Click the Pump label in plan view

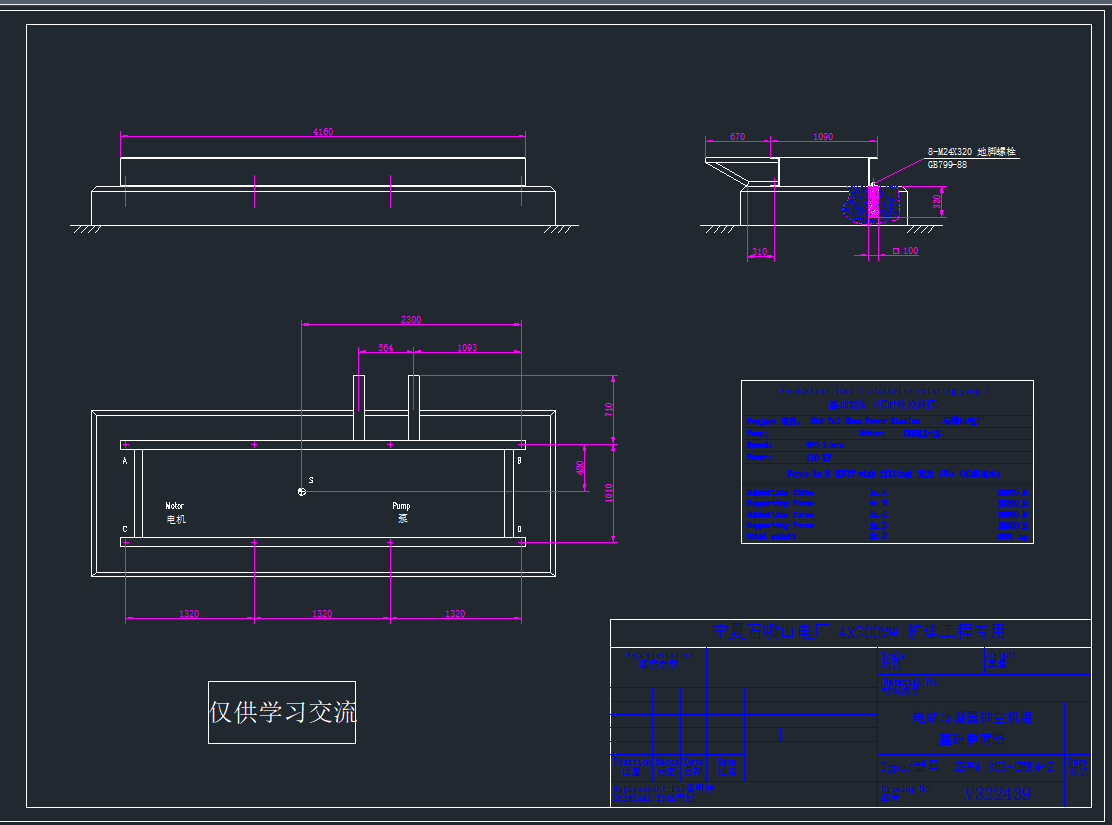click(x=401, y=506)
